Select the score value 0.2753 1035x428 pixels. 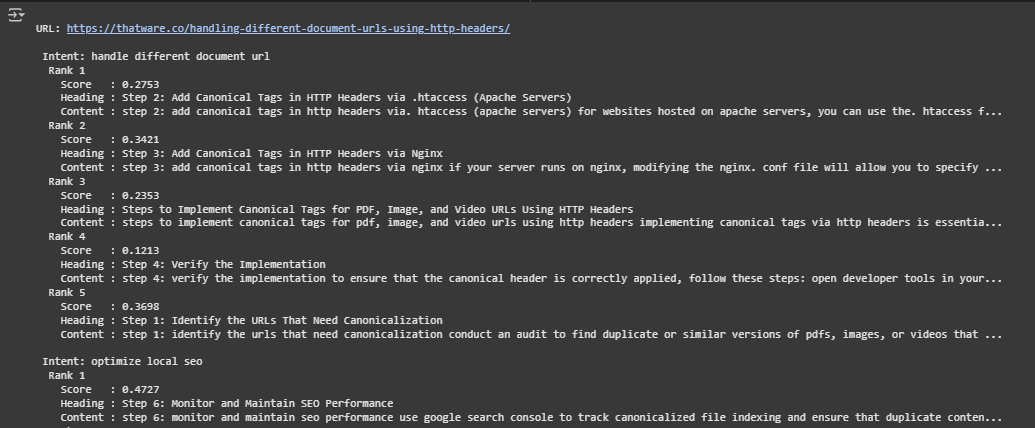click(140, 84)
